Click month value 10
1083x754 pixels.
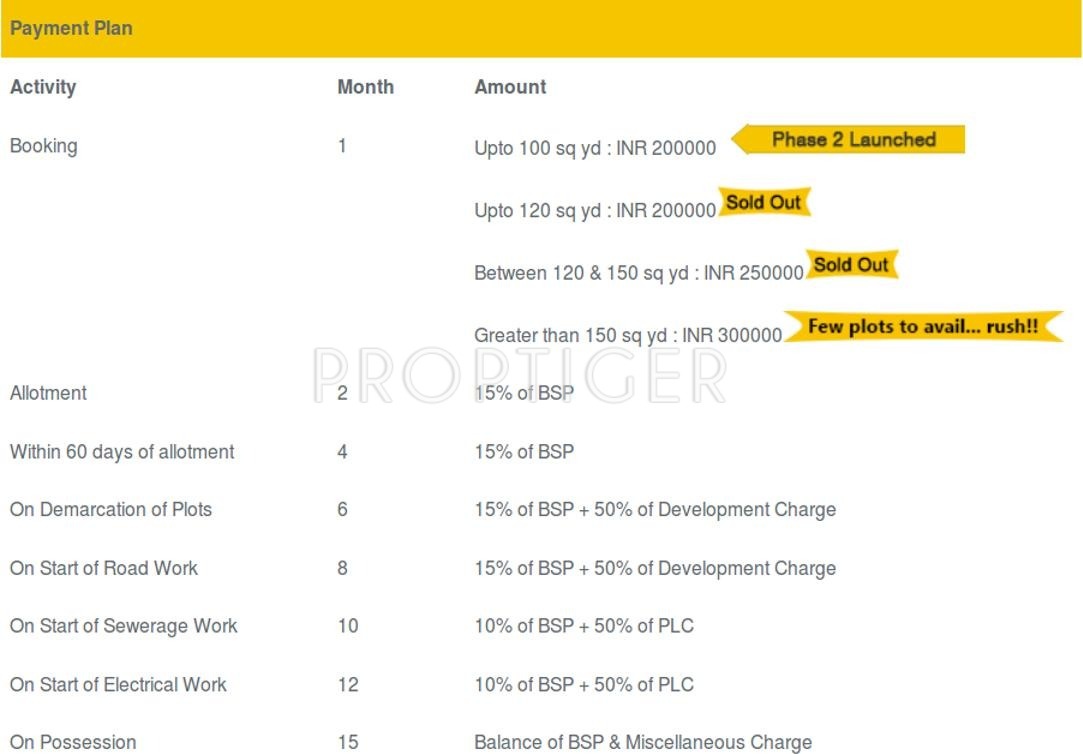348,626
